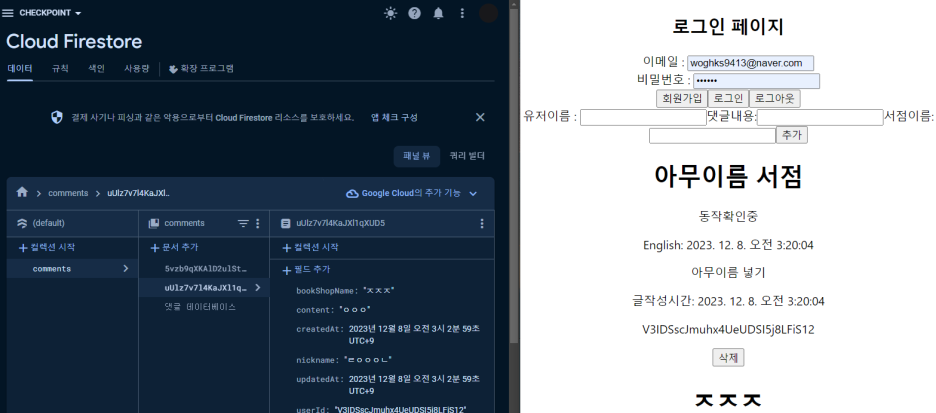The height and width of the screenshot is (413, 936).
Task: Click the updatedAt field
Action: [388, 385]
